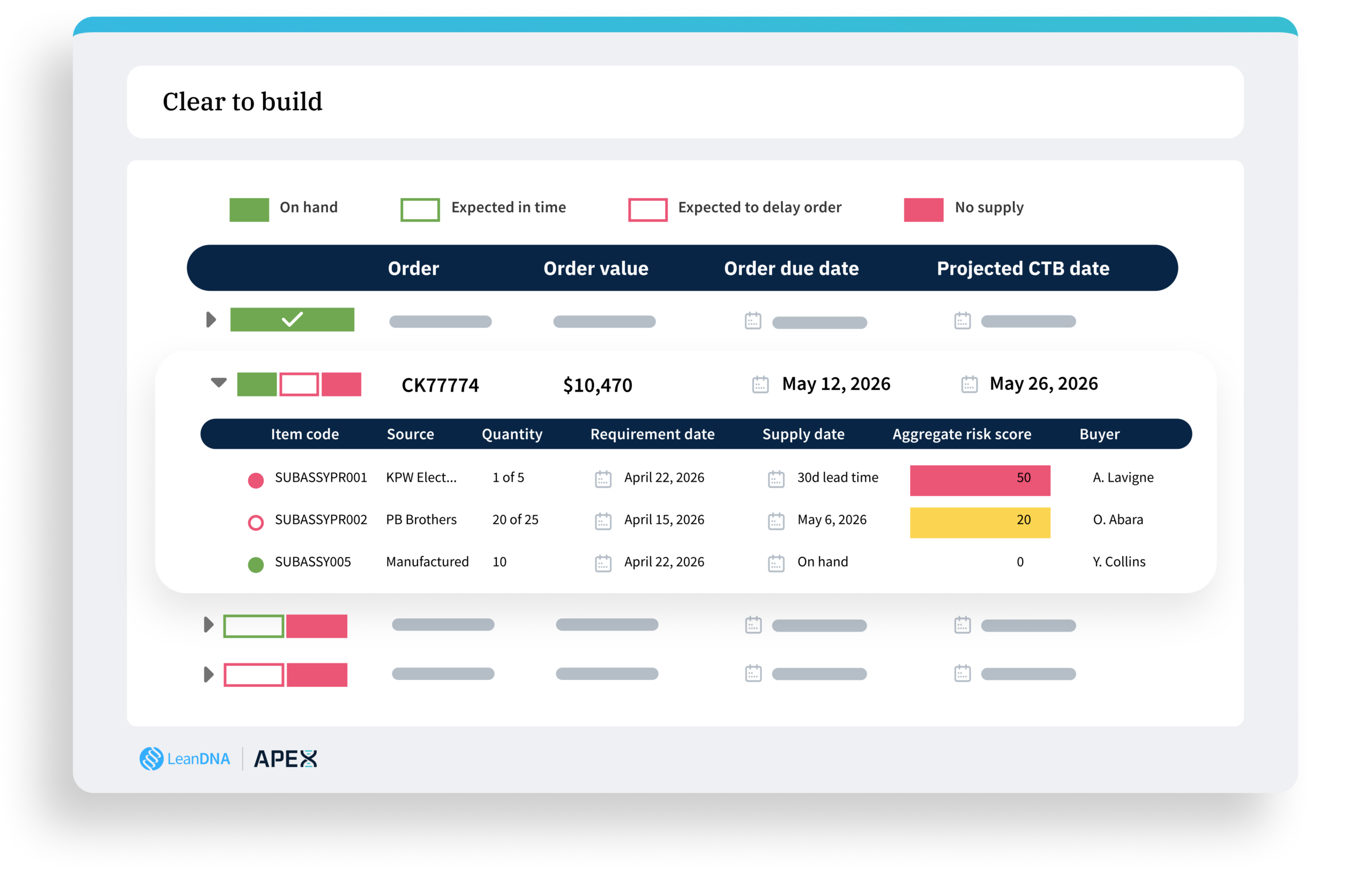Sort by Order due date column header
1372x869 pixels.
[792, 268]
